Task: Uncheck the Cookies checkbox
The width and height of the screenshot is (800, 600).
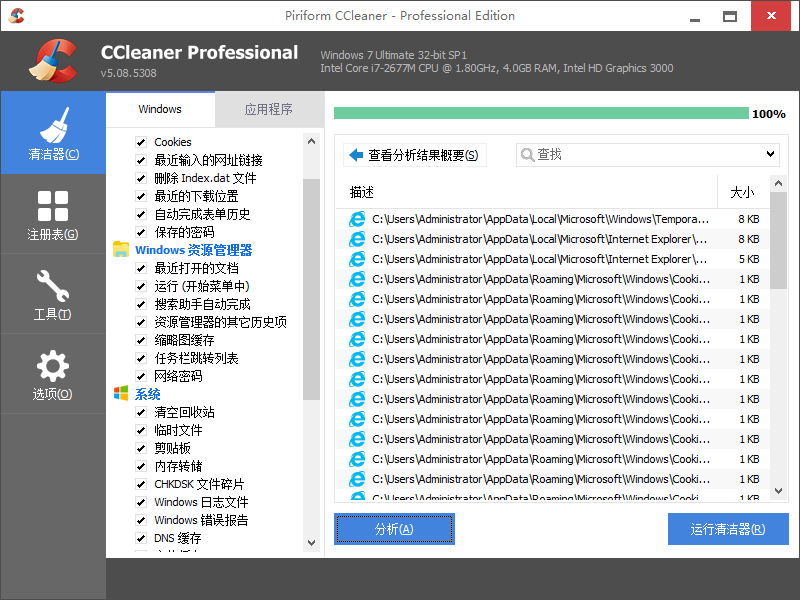Action: click(x=141, y=142)
